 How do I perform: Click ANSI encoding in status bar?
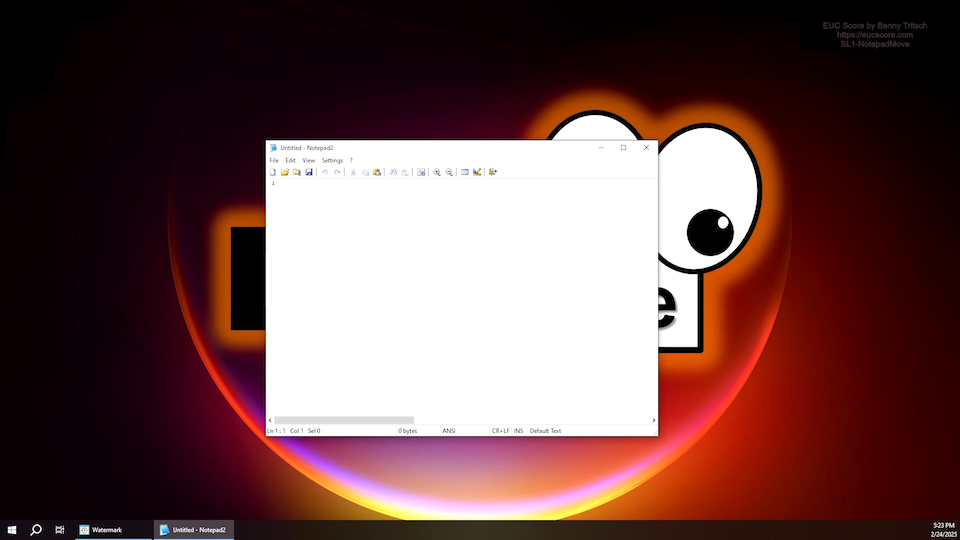point(449,431)
